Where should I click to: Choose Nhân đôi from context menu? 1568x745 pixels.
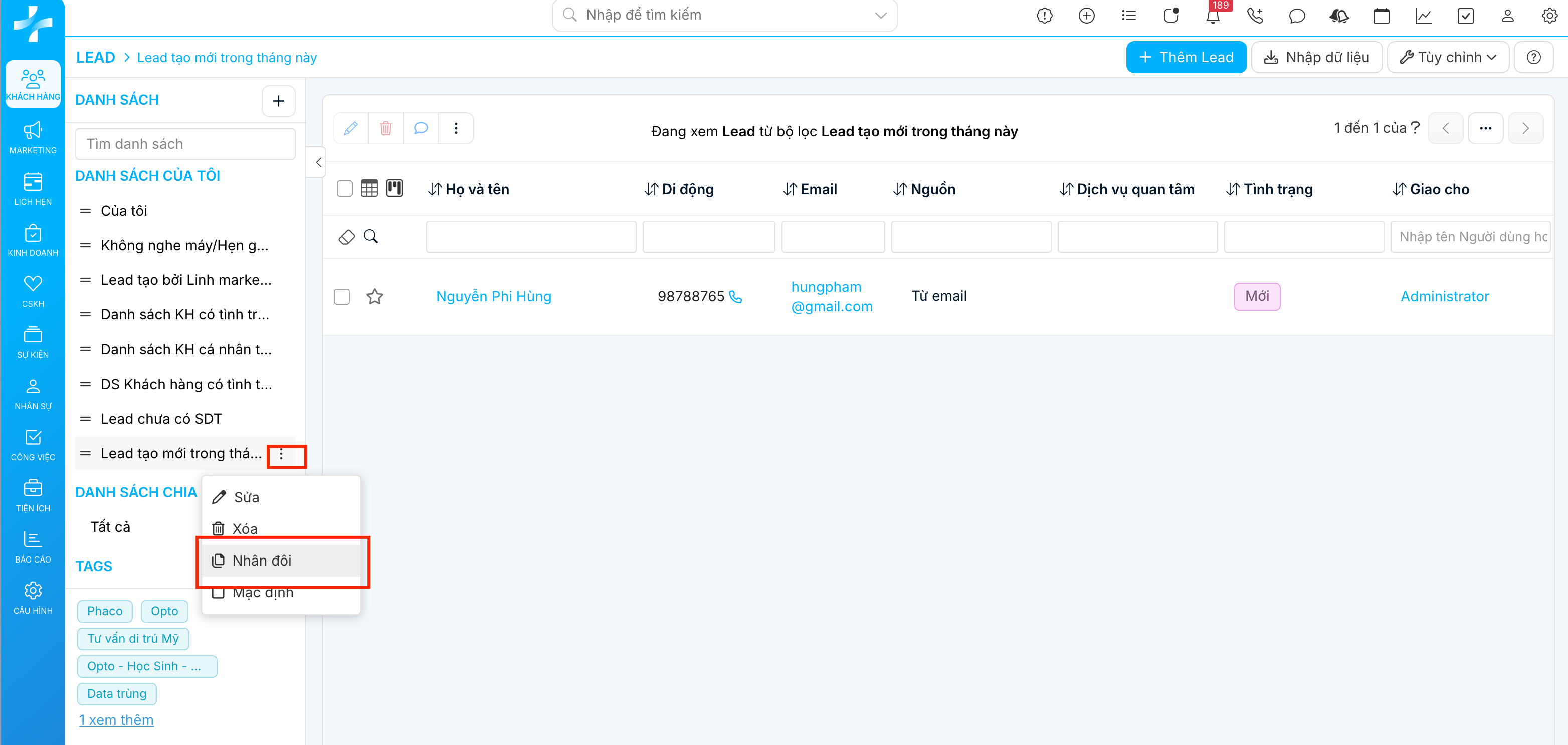[x=262, y=561]
